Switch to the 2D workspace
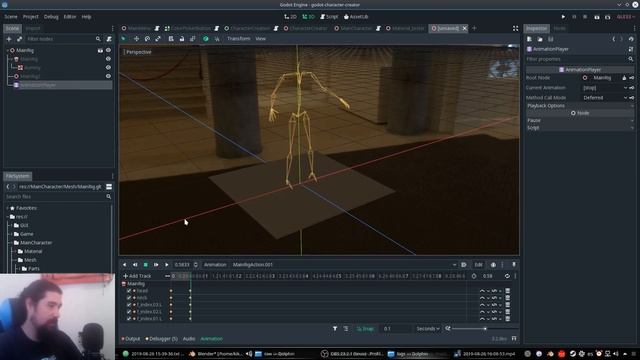This screenshot has height=360, width=640. click(290, 17)
